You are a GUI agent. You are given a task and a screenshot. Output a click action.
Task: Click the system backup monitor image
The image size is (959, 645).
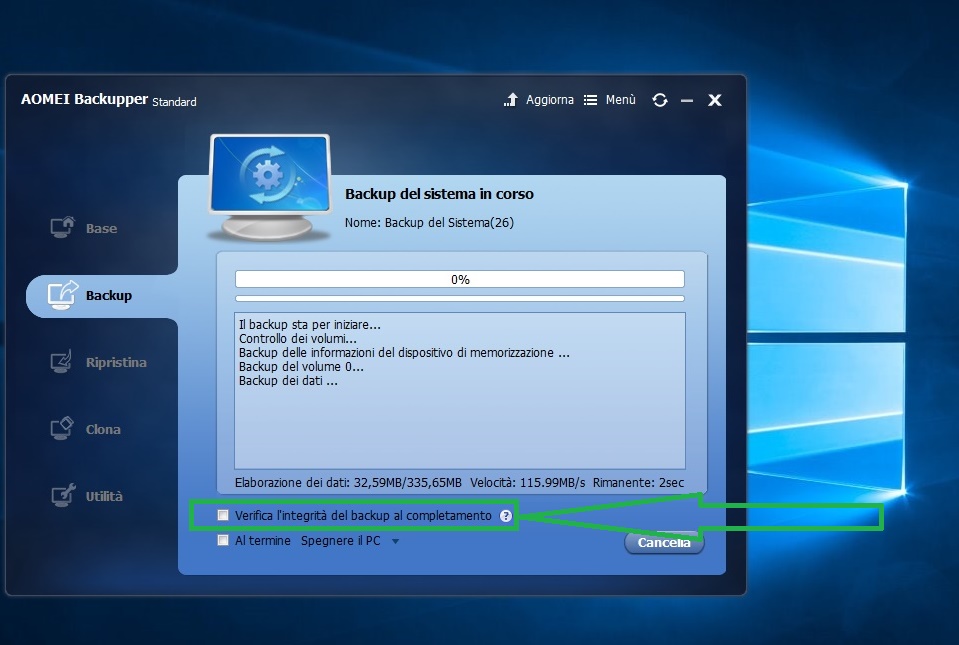pyautogui.click(x=269, y=186)
